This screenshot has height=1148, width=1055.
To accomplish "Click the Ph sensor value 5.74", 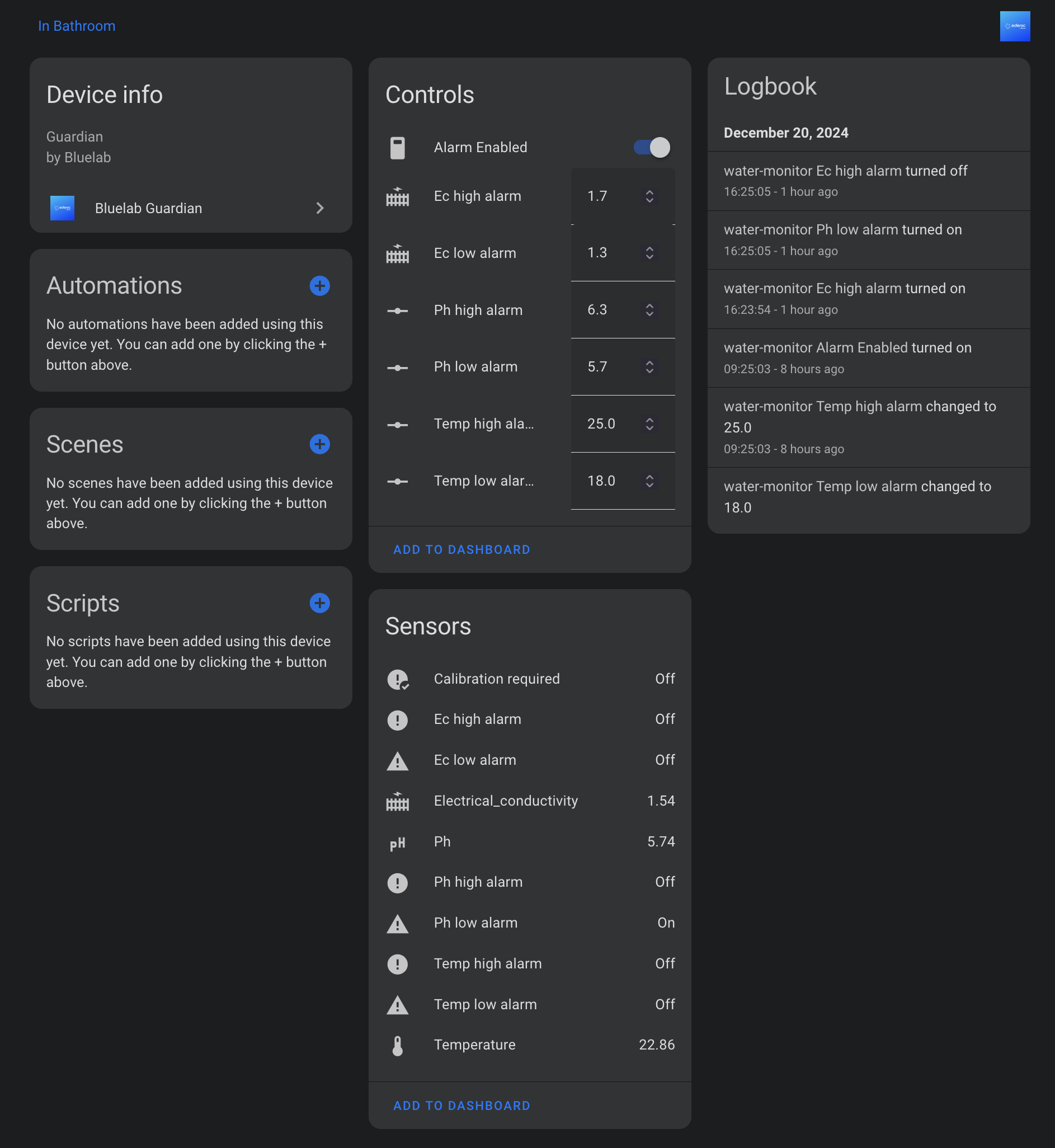I will [x=661, y=842].
